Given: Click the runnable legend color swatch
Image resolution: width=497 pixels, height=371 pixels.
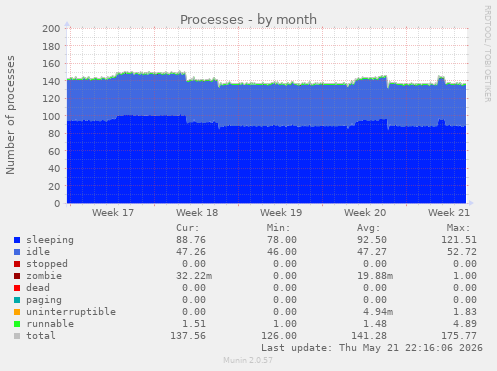Looking at the screenshot, I should tap(17, 324).
